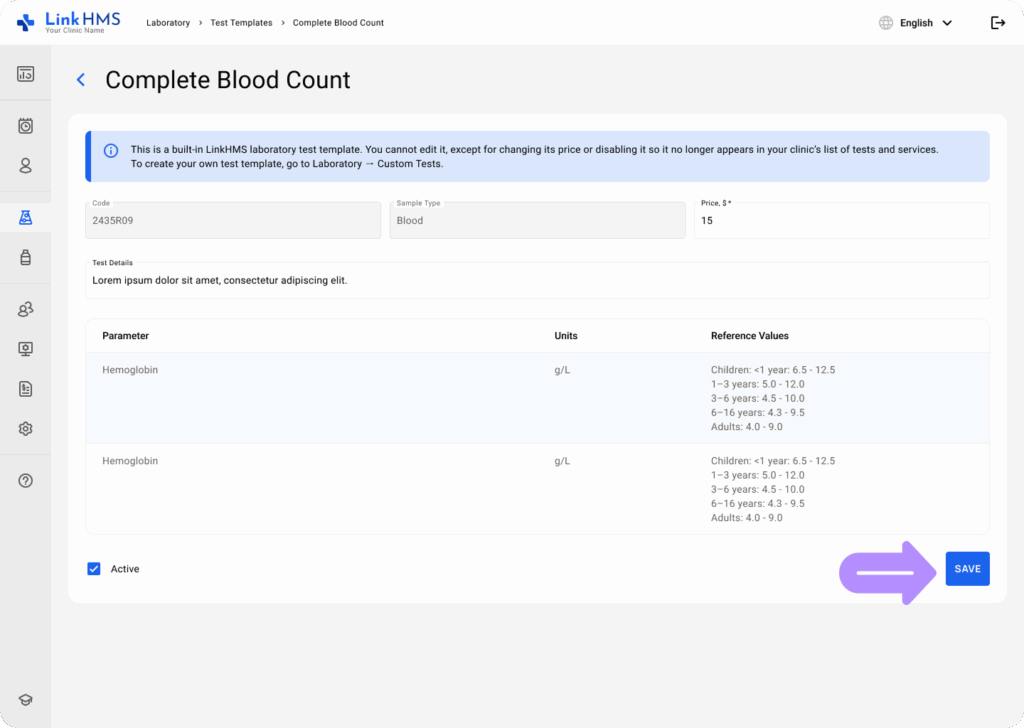Click the SAVE button
1024x728 pixels.
click(x=967, y=569)
